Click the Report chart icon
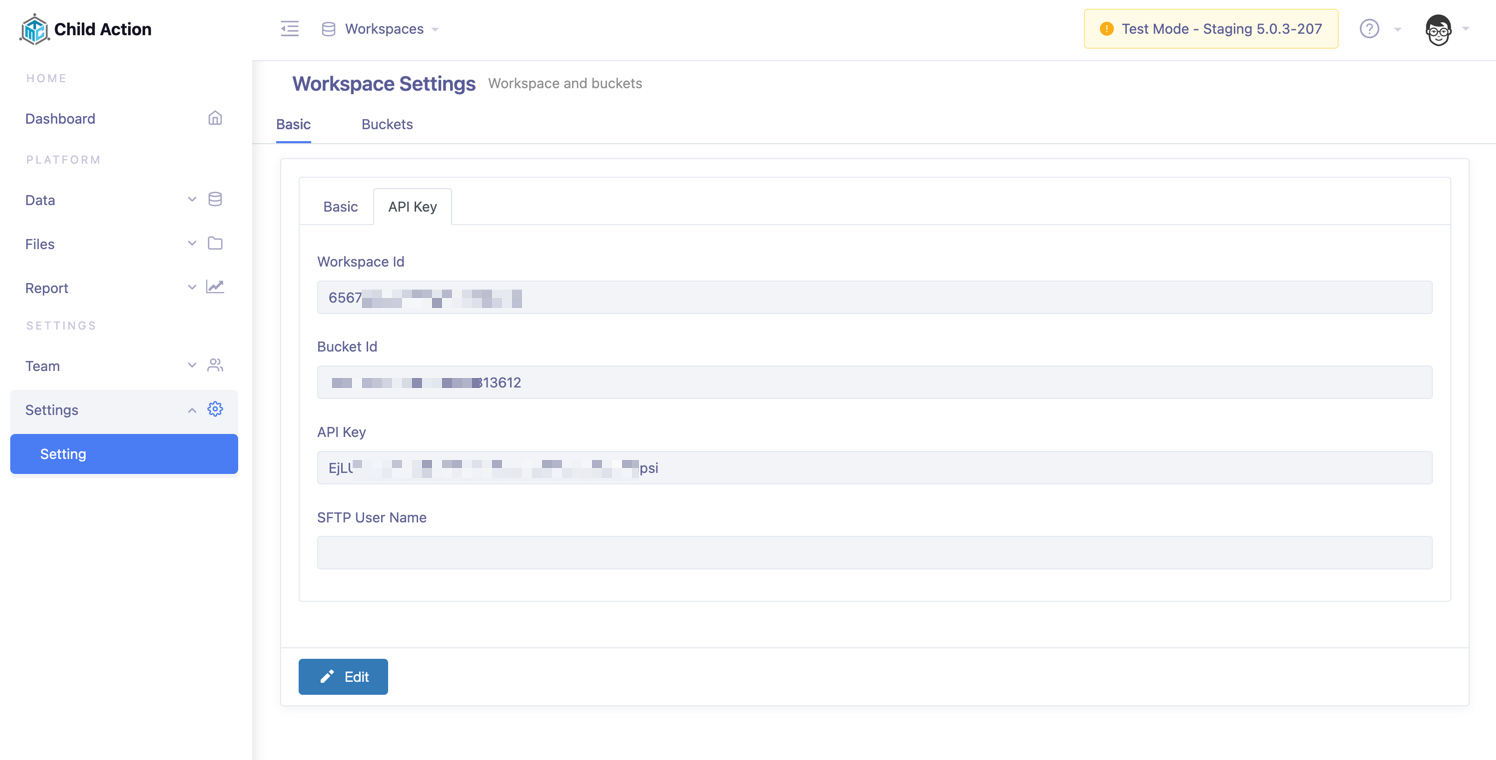Screen dimensions: 1496x760 coord(215,288)
